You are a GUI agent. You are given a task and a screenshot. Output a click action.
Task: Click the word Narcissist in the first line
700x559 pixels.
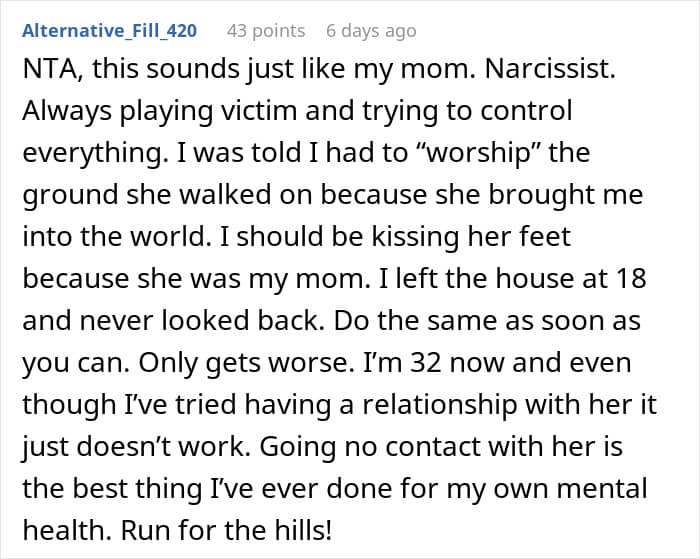point(550,69)
